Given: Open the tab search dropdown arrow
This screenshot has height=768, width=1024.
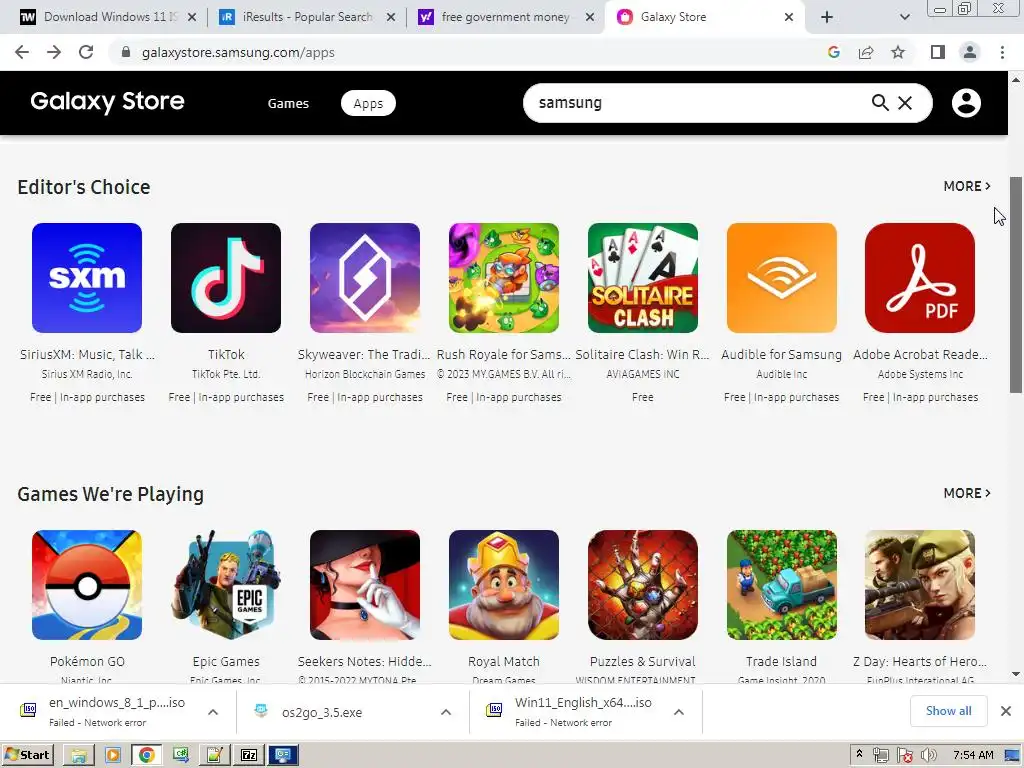Looking at the screenshot, I should [904, 17].
